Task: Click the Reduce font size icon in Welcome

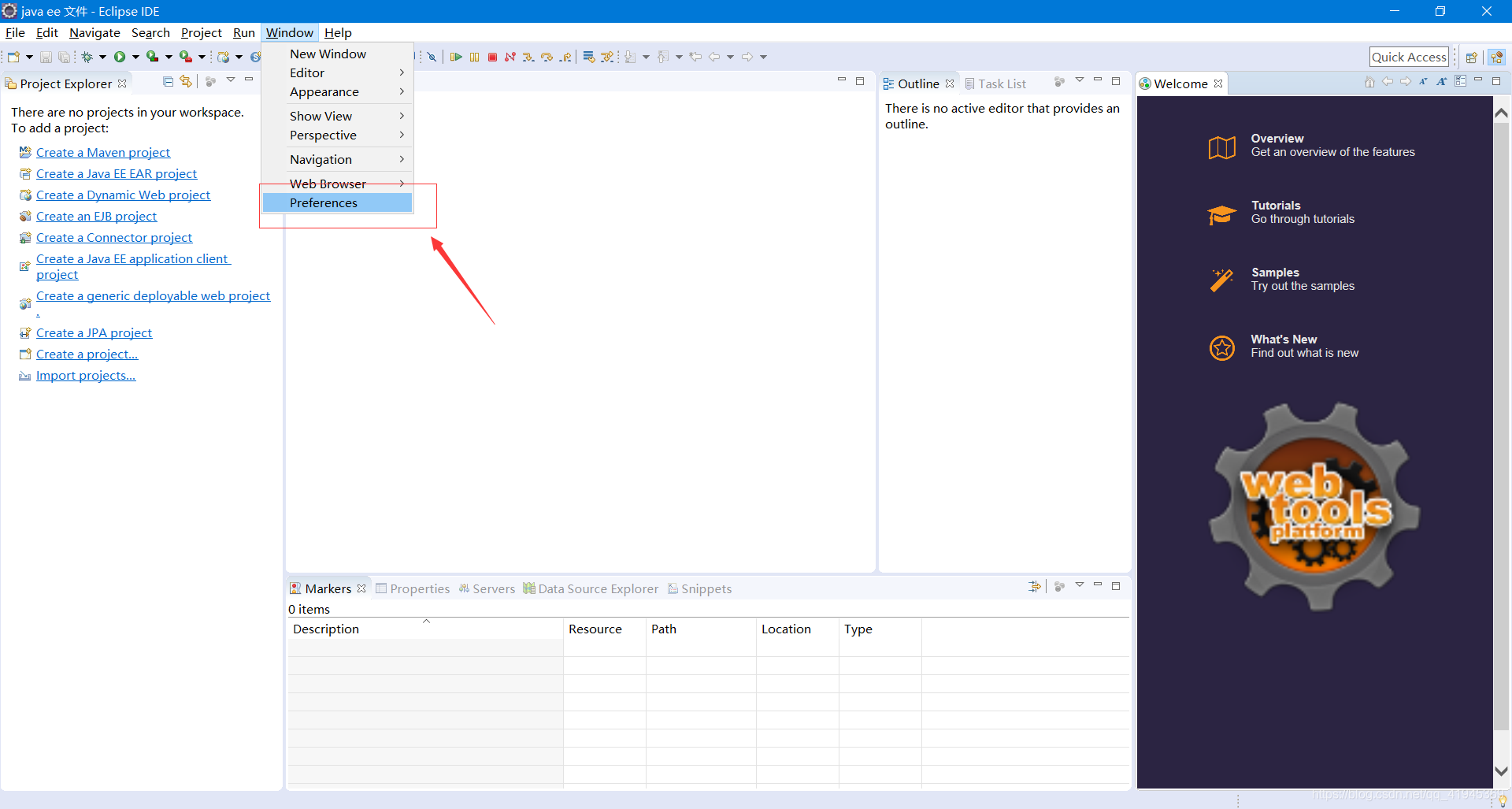Action: click(x=1423, y=82)
